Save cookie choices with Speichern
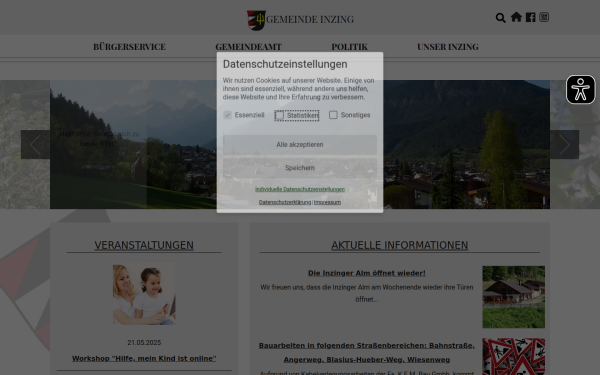This screenshot has height=375, width=600. pyautogui.click(x=300, y=168)
